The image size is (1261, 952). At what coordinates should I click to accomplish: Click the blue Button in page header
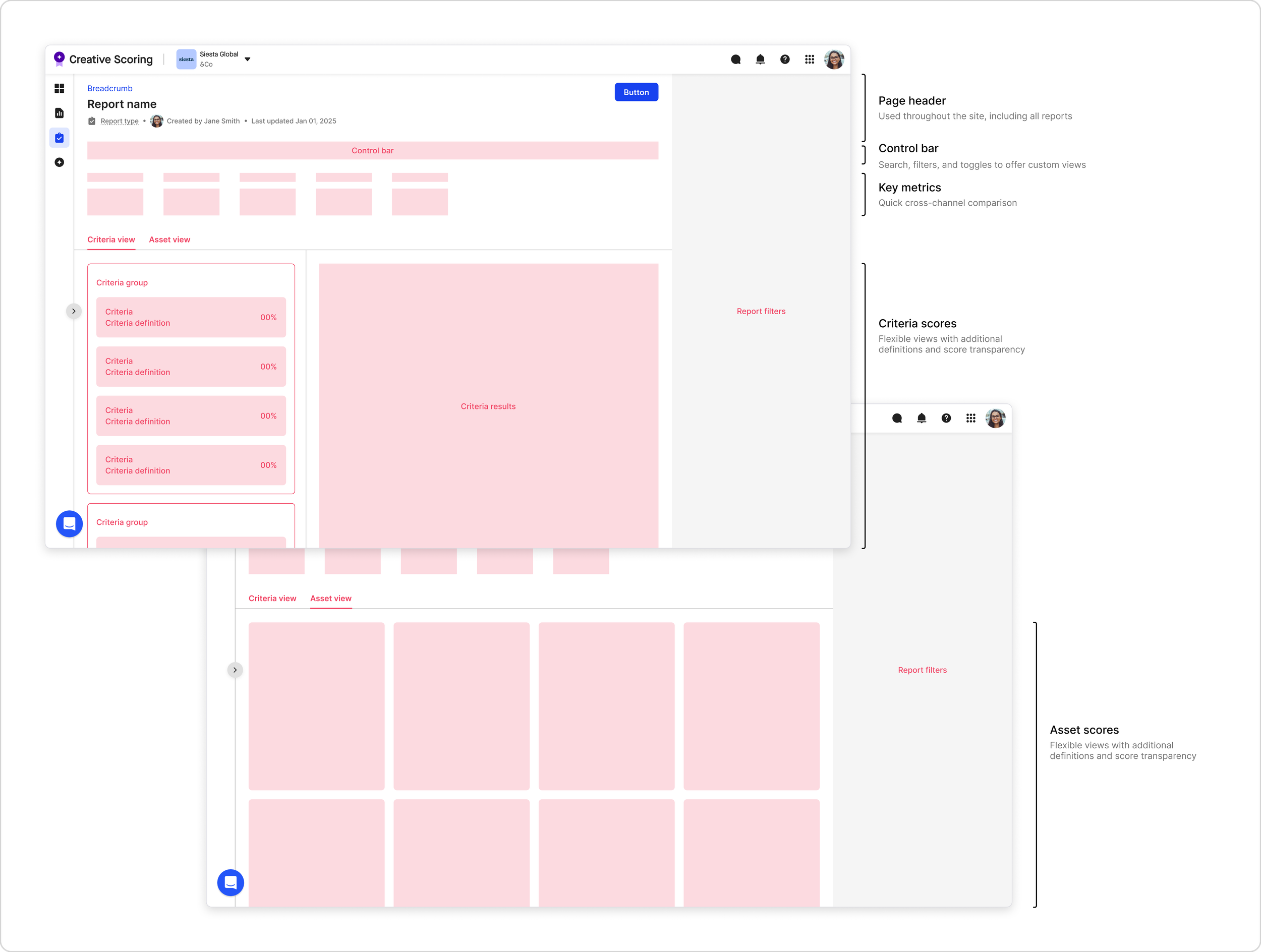[636, 92]
